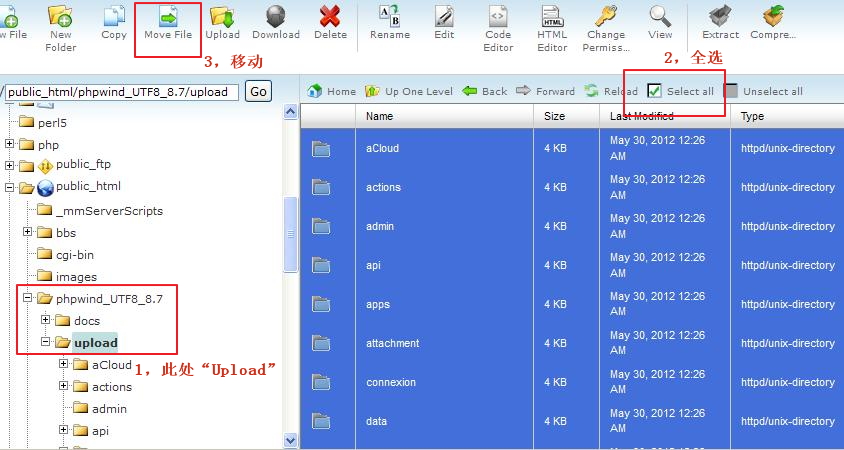844x450 pixels.
Task: Select the upload folder in tree
Action: click(x=95, y=343)
